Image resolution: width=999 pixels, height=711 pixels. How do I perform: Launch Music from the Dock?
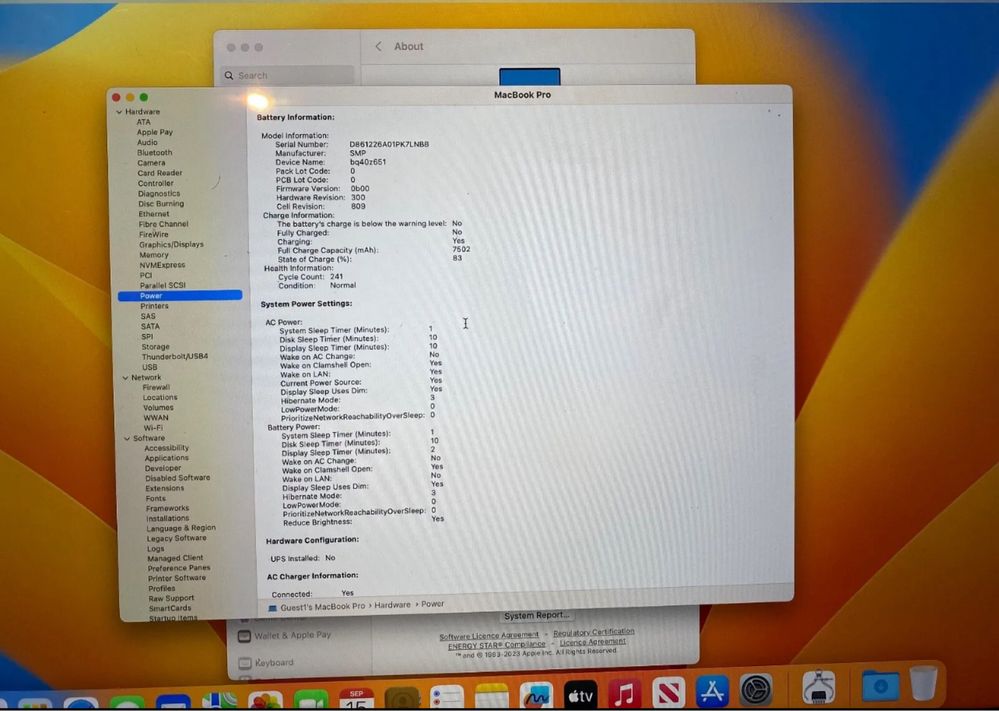point(624,693)
